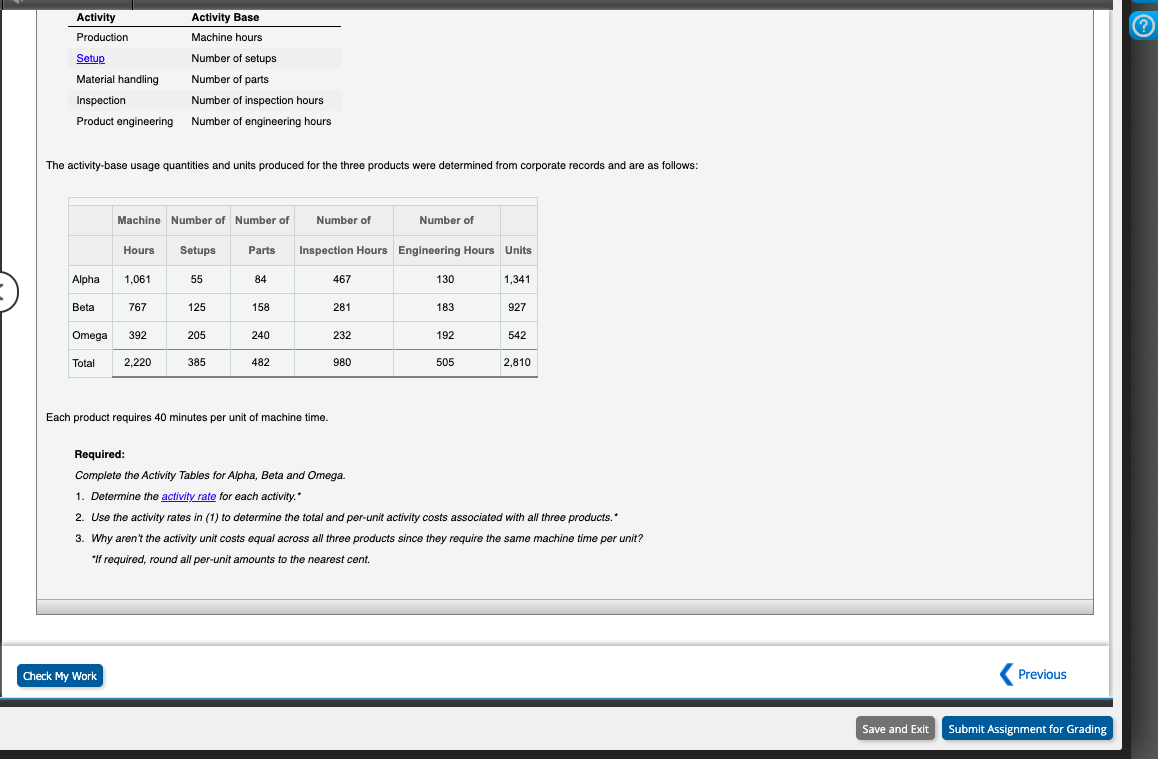Select the Omega row in the usage table
Screen dimensions: 1158x759
tap(89, 335)
